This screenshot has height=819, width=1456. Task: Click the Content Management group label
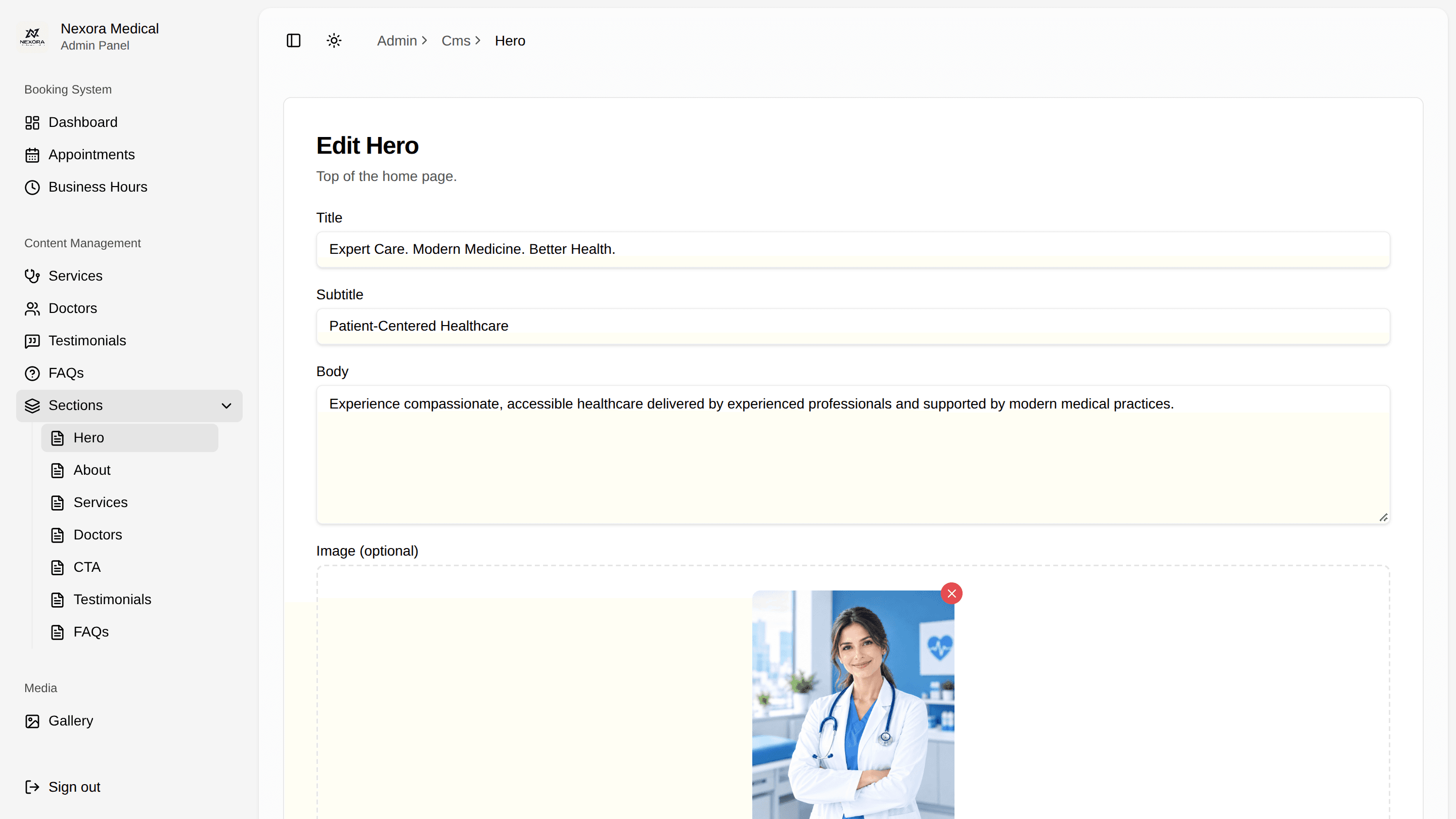point(82,243)
